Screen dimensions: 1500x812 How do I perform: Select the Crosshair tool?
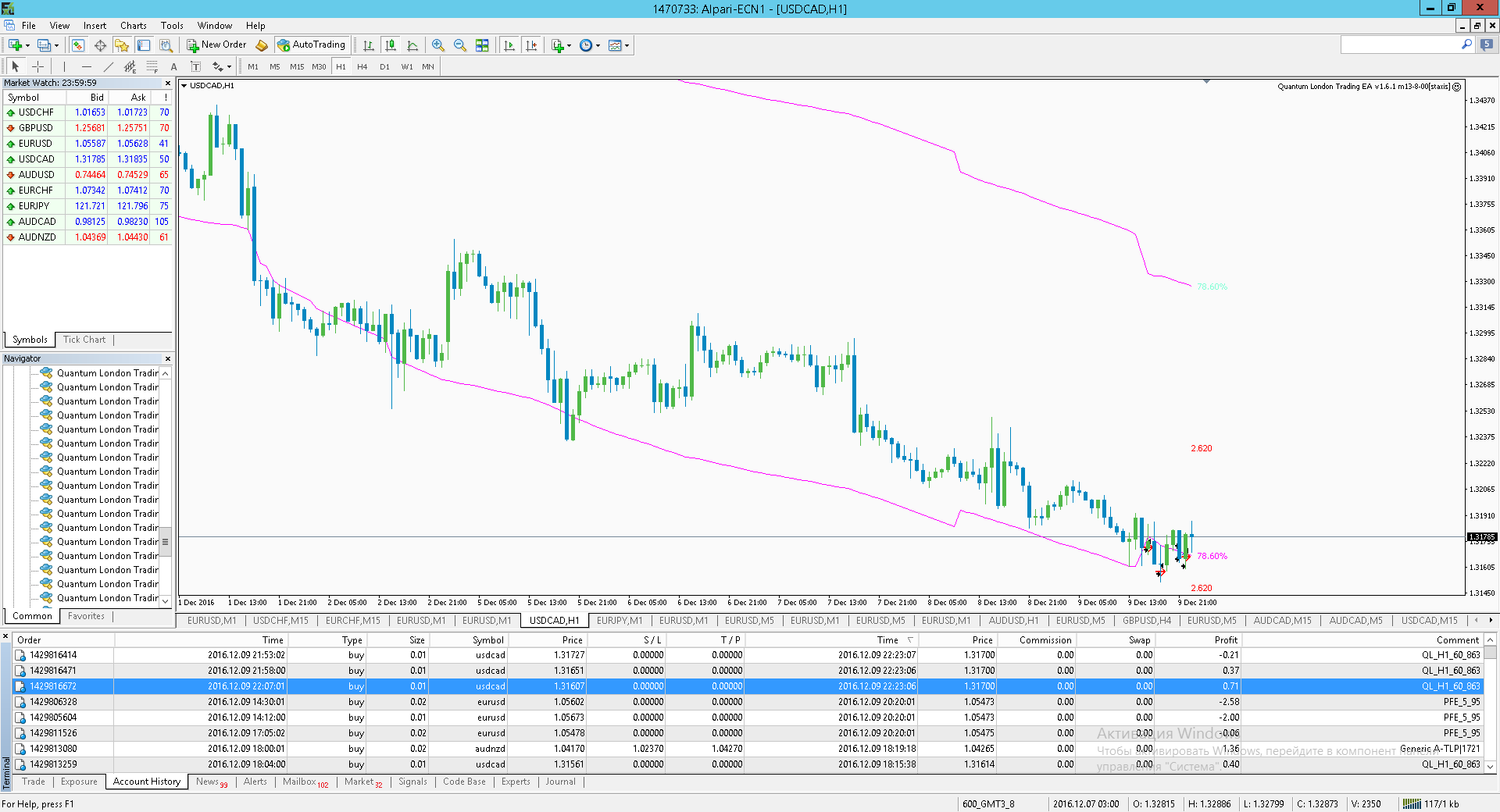tap(37, 66)
